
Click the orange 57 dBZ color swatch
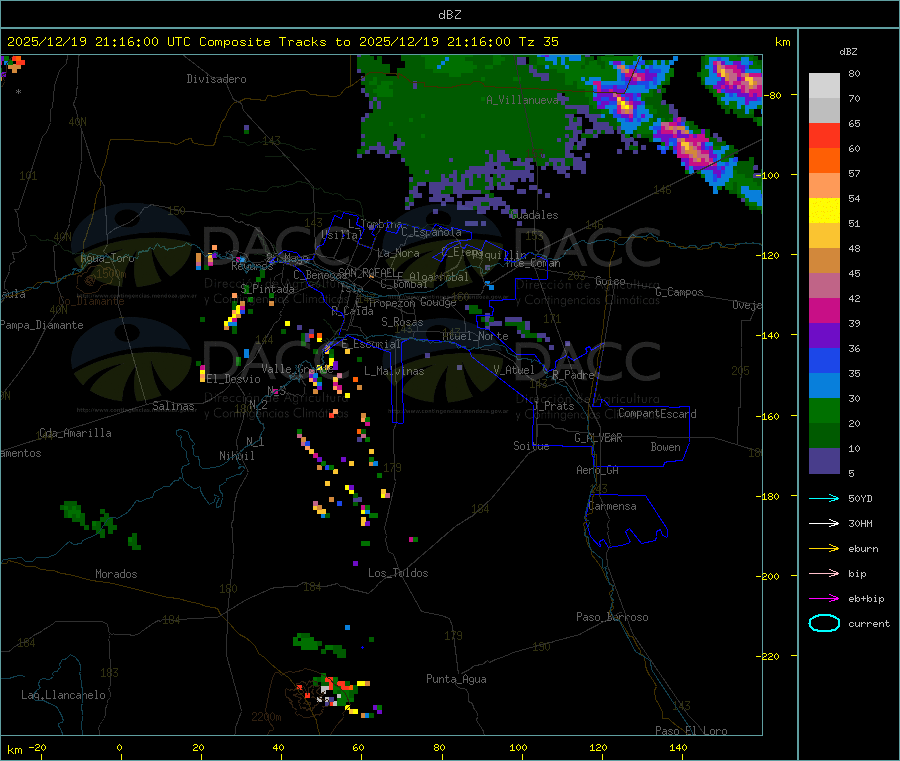(x=824, y=161)
